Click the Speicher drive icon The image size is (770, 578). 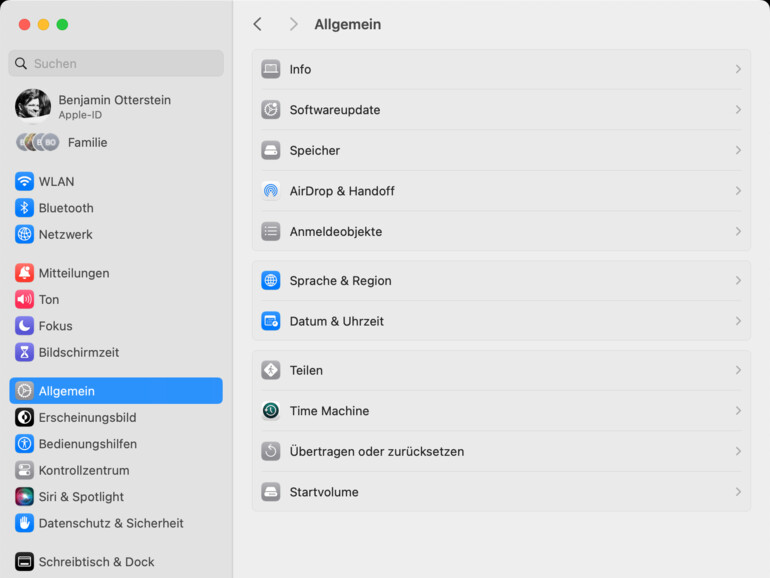[271, 151]
